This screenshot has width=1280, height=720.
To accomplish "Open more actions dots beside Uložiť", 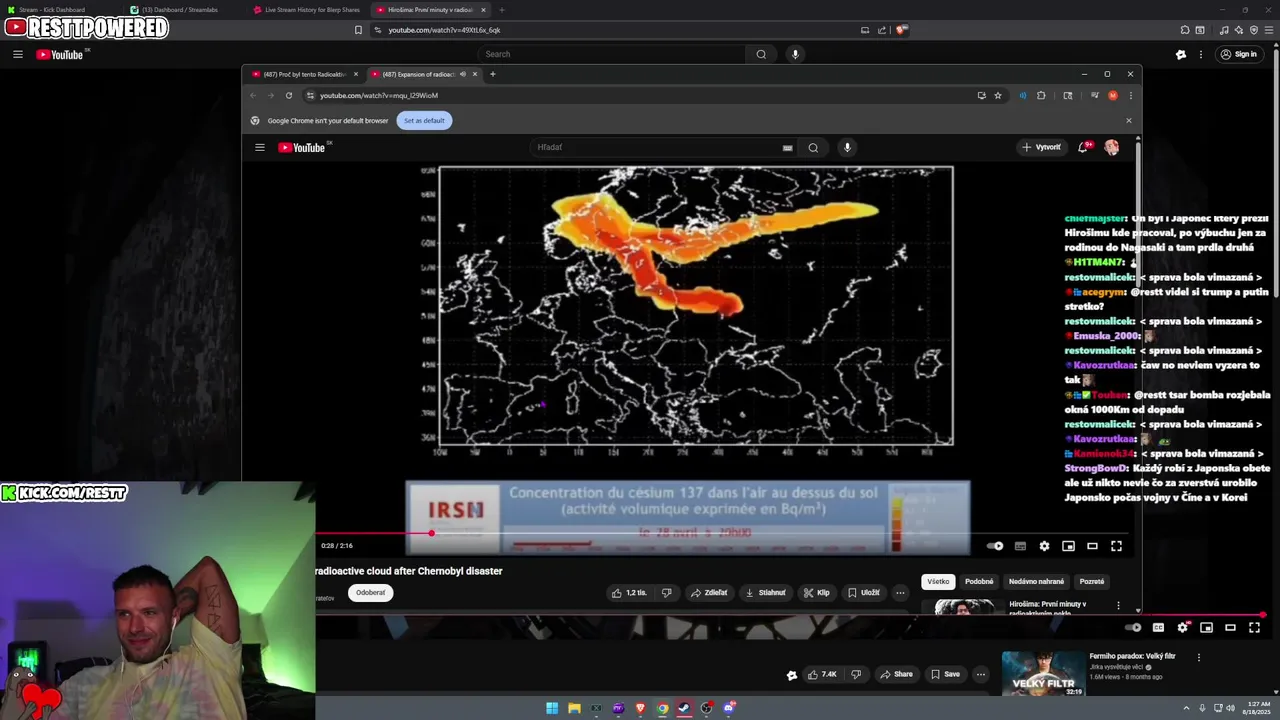I will pyautogui.click(x=900, y=592).
